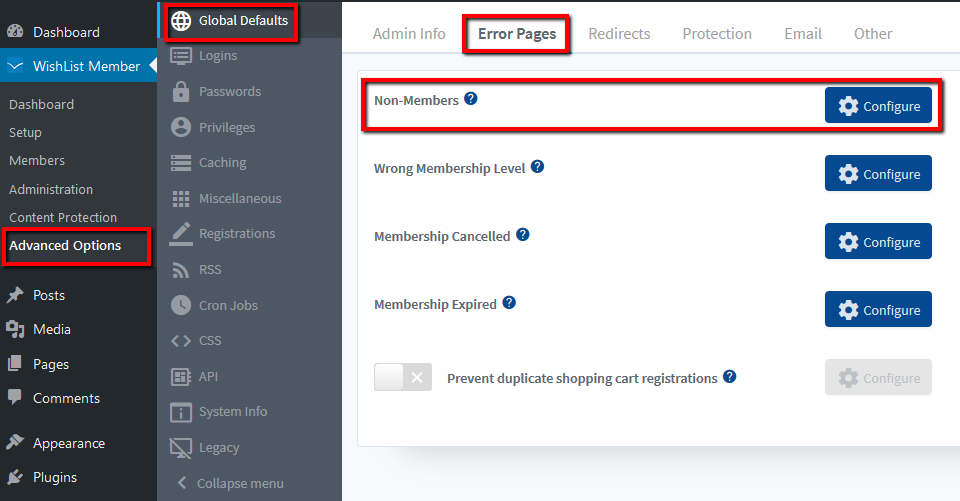Viewport: 960px width, 501px height.
Task: Switch to the Admin Info tab
Action: [409, 34]
